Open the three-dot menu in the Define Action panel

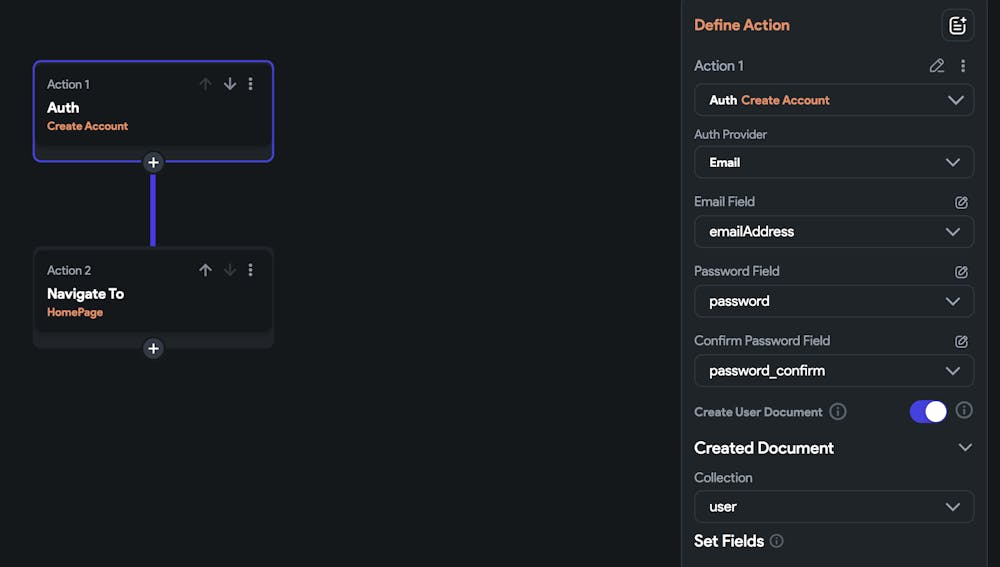tap(963, 66)
